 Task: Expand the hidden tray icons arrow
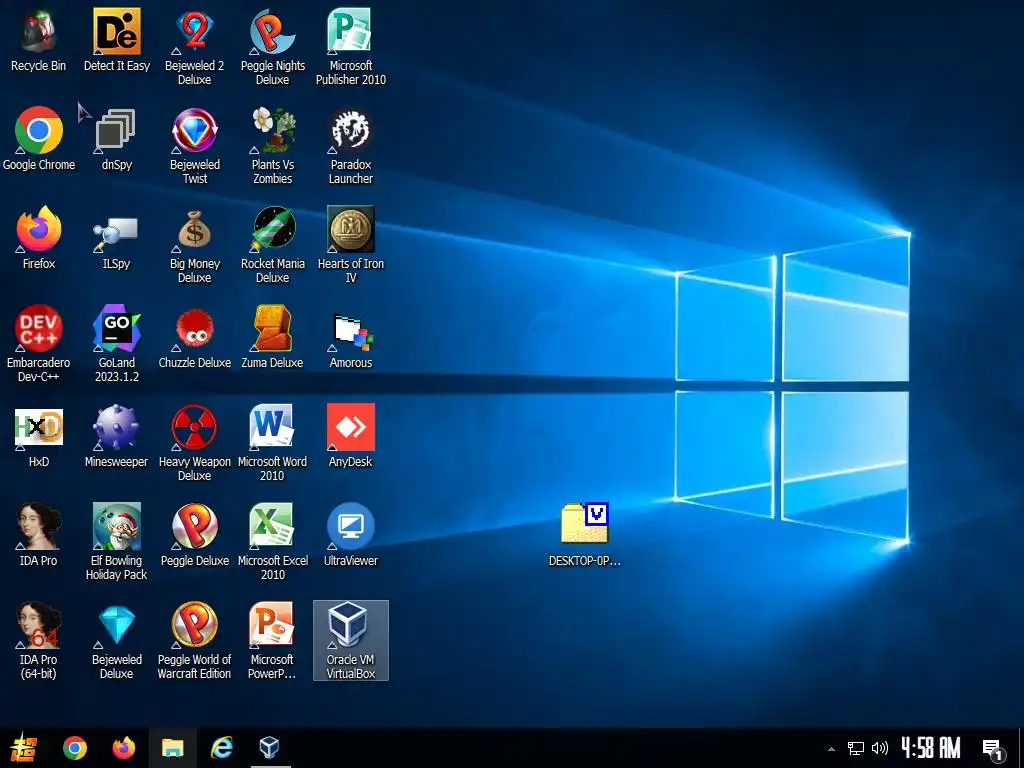pyautogui.click(x=831, y=749)
